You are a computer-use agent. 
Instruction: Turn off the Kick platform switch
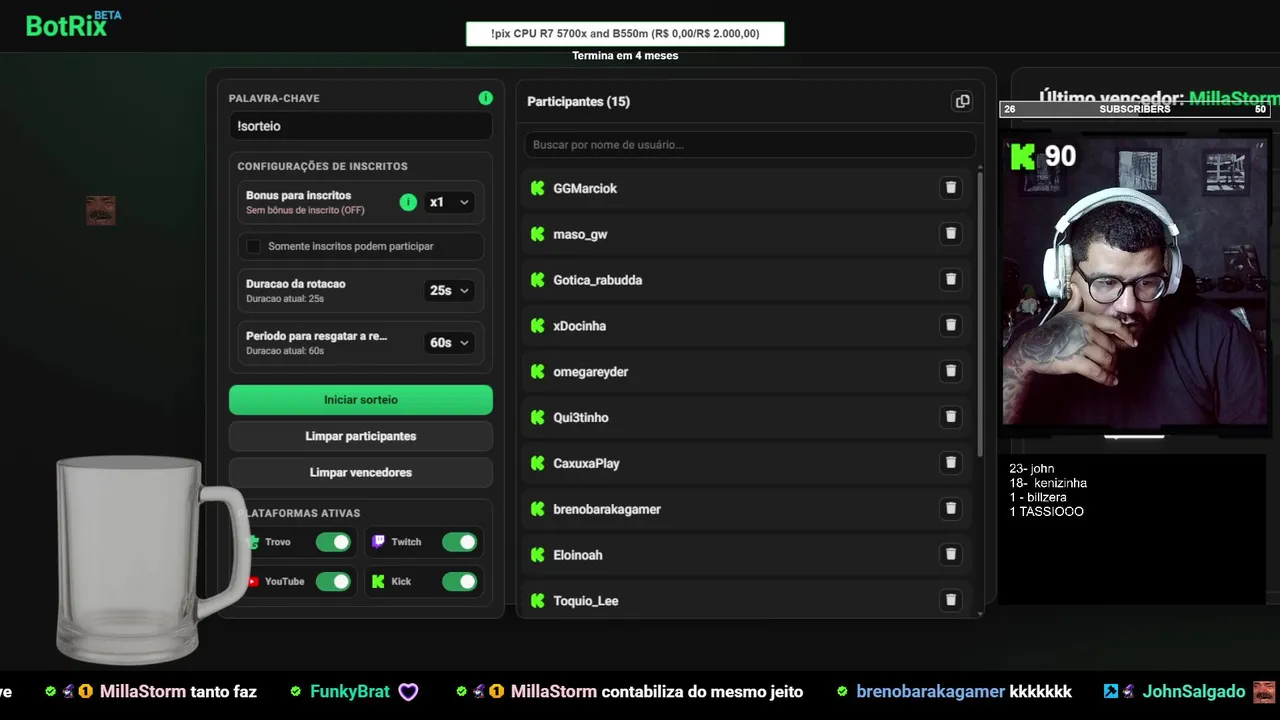coord(459,581)
